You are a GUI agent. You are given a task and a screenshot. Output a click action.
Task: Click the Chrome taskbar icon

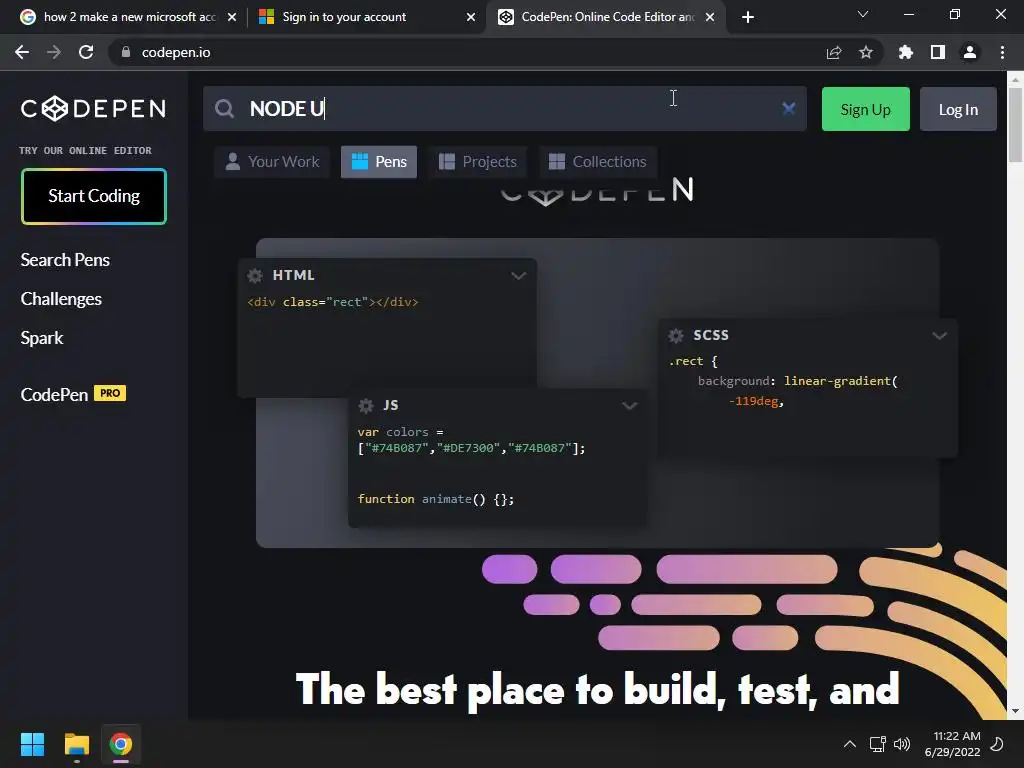[121, 744]
